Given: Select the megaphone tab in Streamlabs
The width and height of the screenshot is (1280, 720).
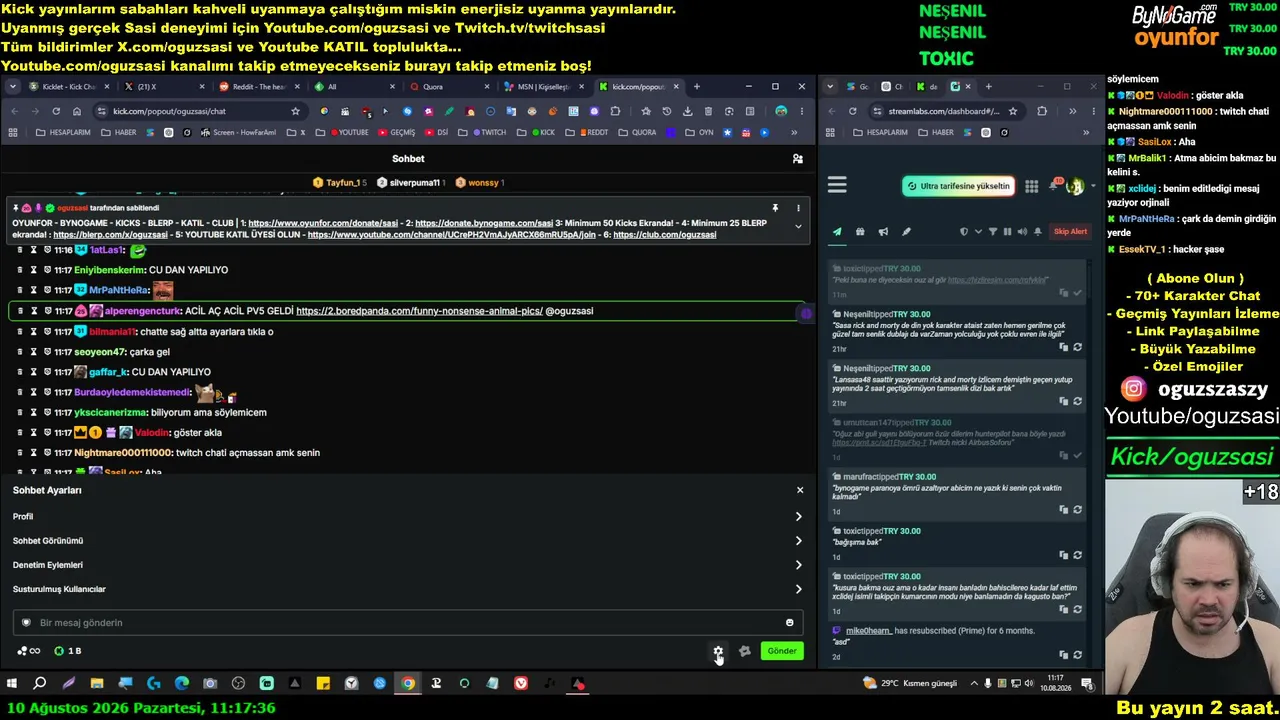Looking at the screenshot, I should point(883,232).
